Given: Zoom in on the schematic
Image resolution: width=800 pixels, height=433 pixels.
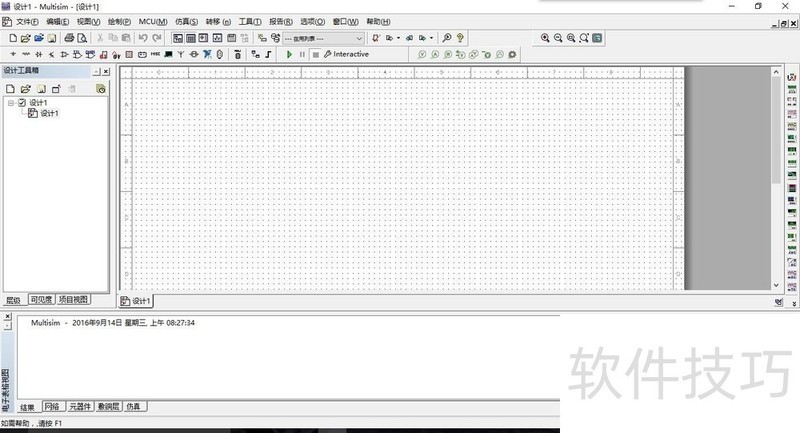Looking at the screenshot, I should tap(545, 38).
